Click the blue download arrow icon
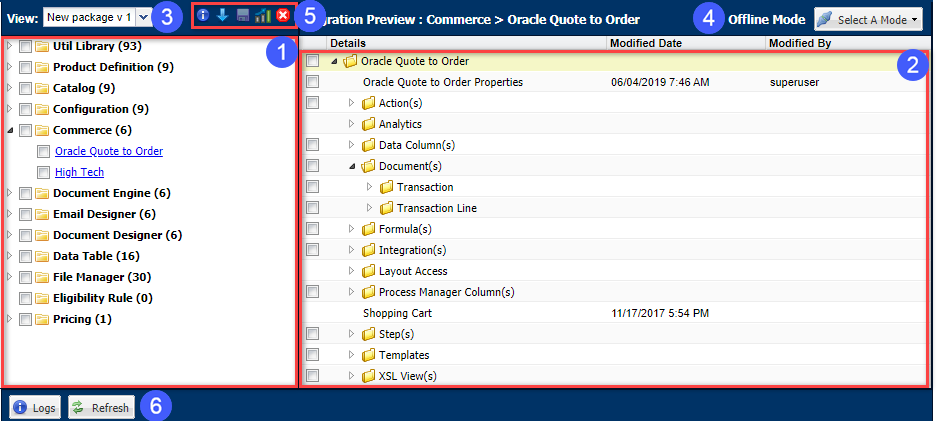 [222, 16]
